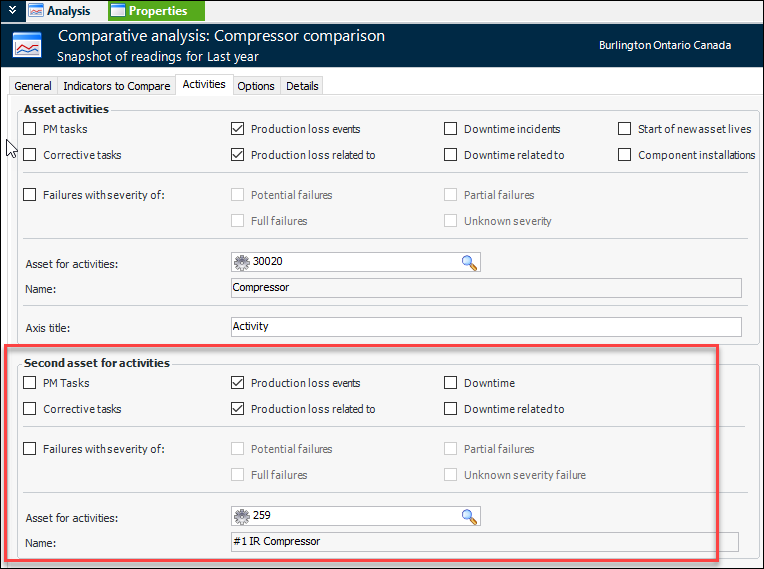Click the magnifier lookup icon beside asset 259

469,517
